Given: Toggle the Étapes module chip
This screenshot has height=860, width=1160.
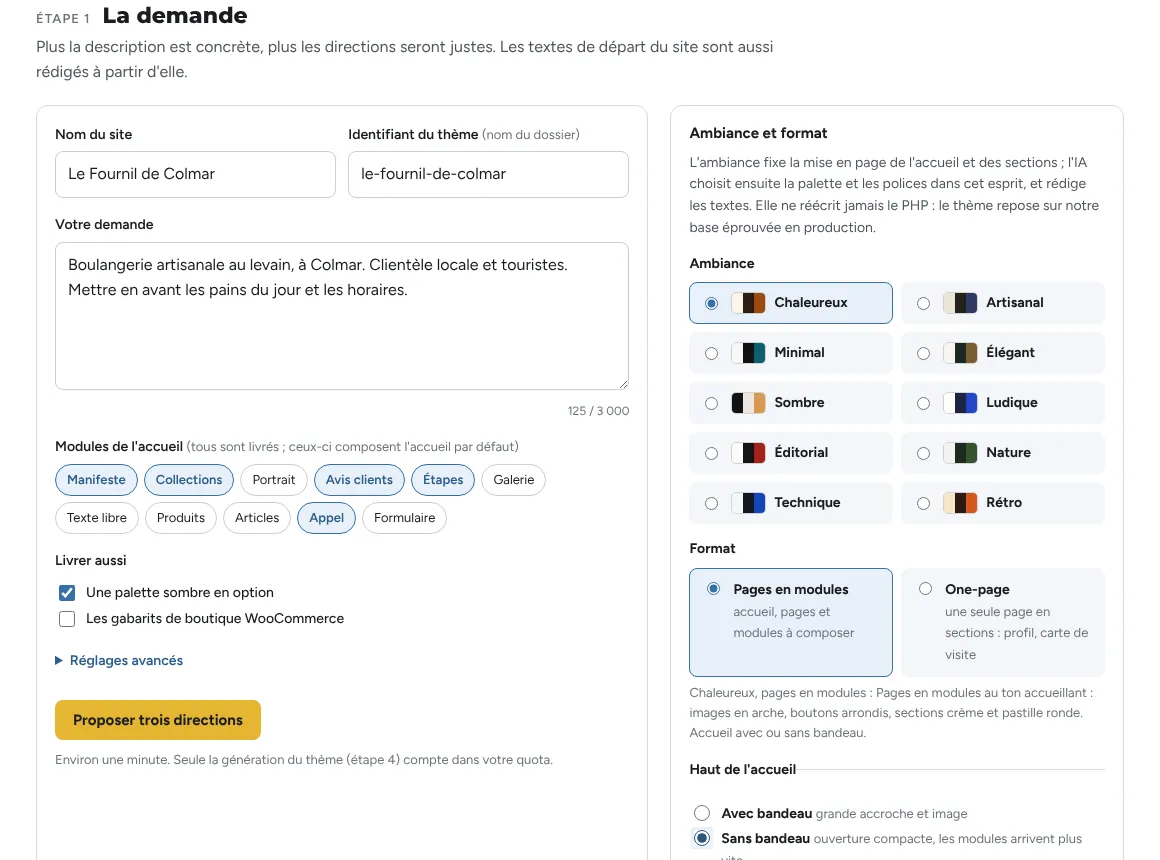Looking at the screenshot, I should tap(443, 480).
